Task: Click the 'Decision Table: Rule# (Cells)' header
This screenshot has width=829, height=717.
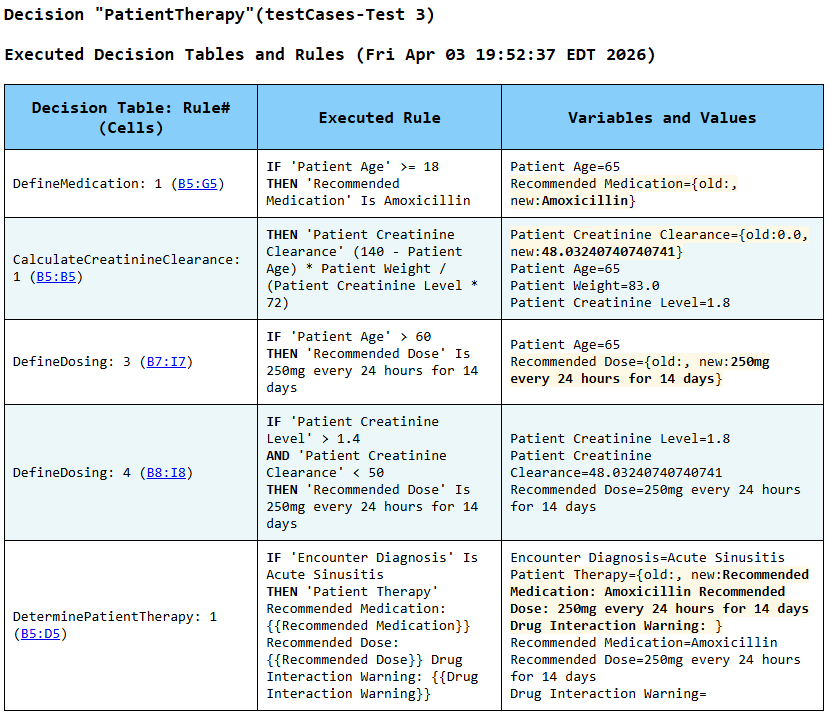Action: 131,118
